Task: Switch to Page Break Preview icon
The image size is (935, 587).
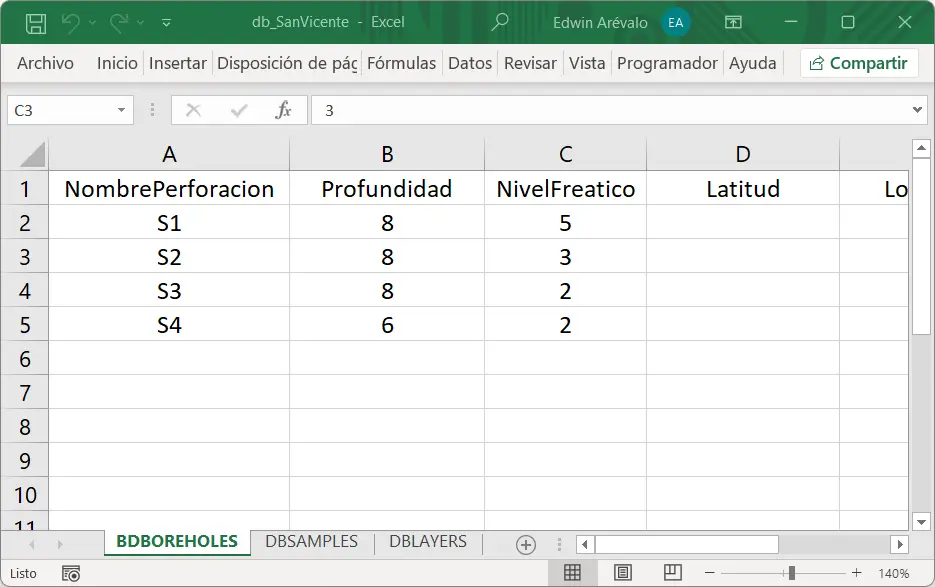Action: (x=673, y=573)
